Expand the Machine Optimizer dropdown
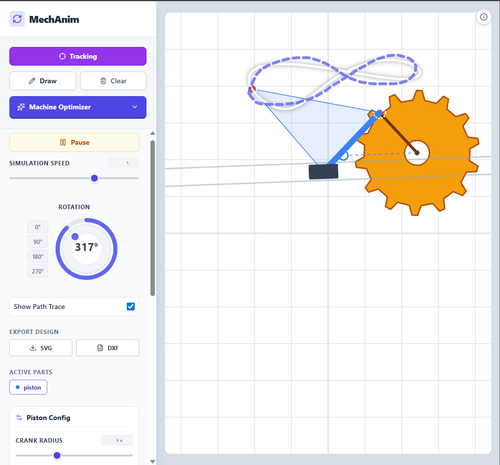The image size is (500, 465). (78, 107)
